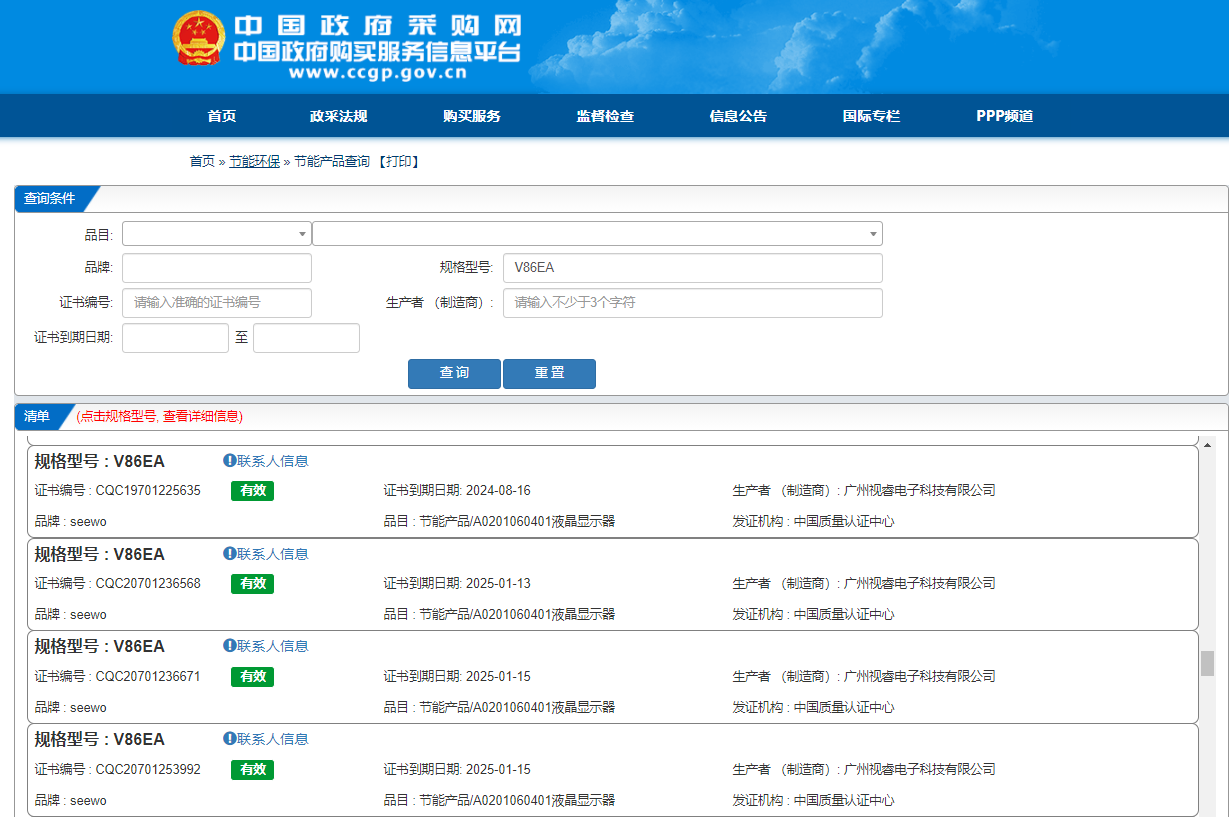
Task: Click 有效 badge for CQC20701253992
Action: (x=252, y=770)
